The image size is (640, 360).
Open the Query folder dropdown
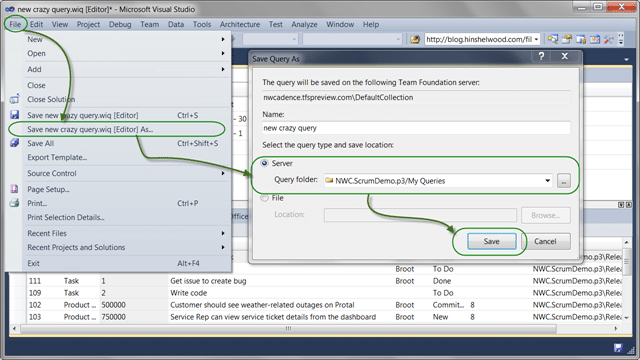pos(547,180)
